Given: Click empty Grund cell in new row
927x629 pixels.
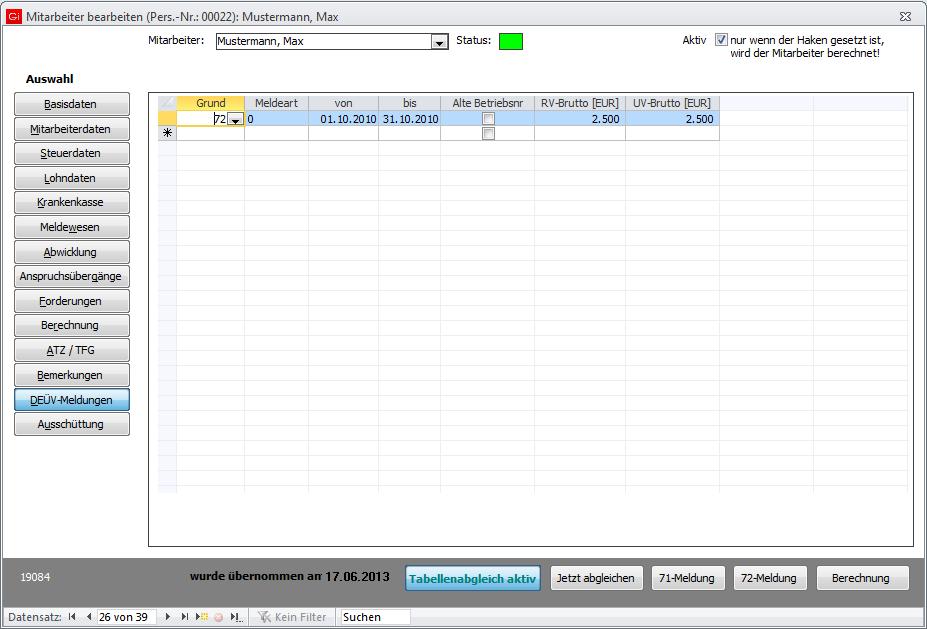Looking at the screenshot, I should tap(210, 134).
